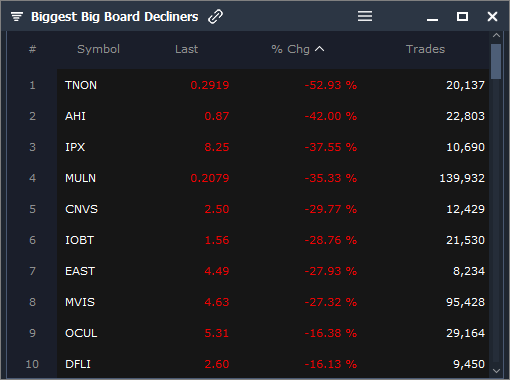
Task: Sort by the Last column header
Action: 186,49
